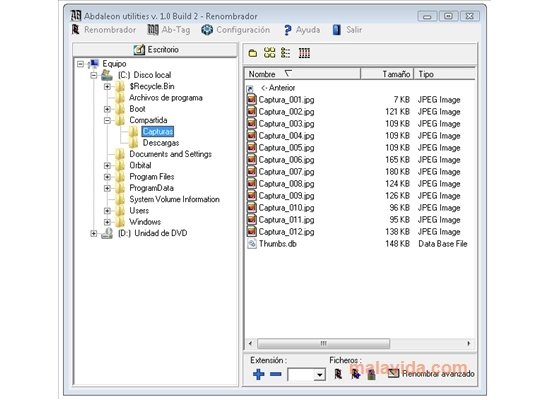Expand the Boot folder node

pos(107,109)
